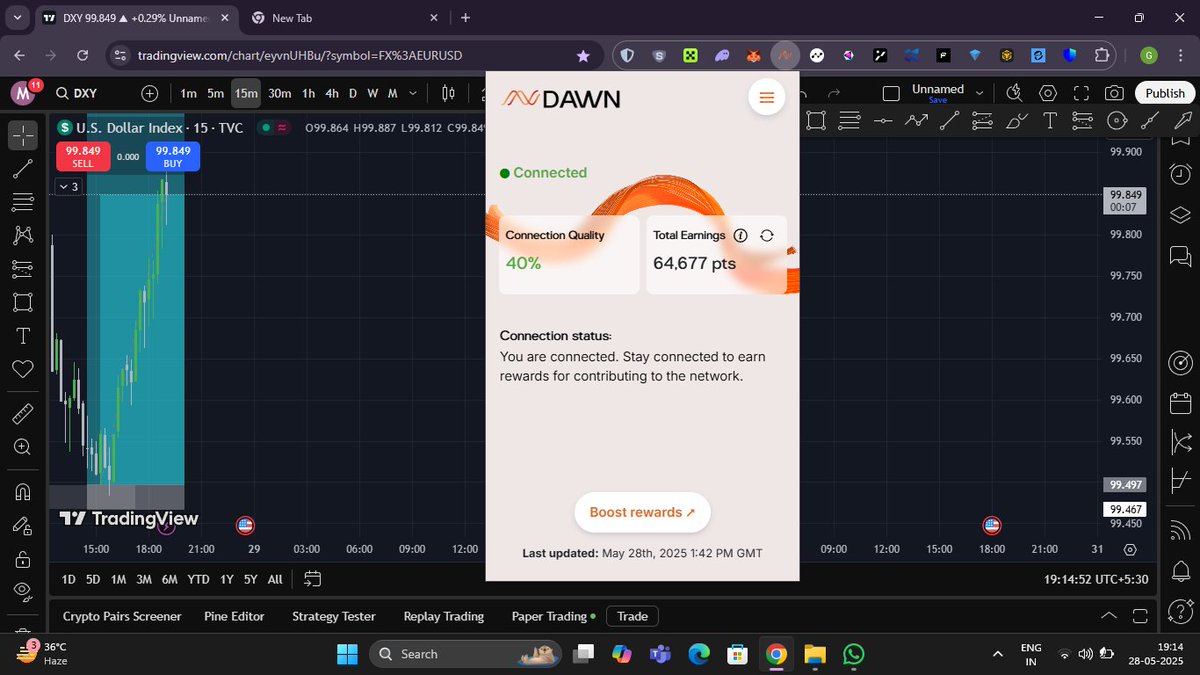Image resolution: width=1200 pixels, height=675 pixels.
Task: Select the 1m timeframe
Action: [188, 93]
